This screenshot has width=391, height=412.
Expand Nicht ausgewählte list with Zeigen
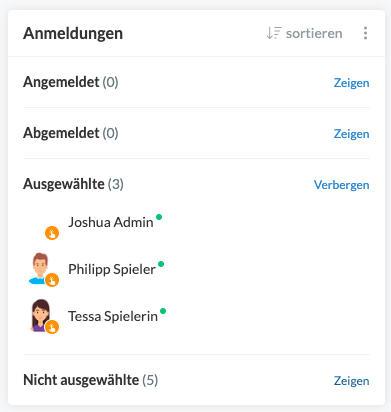coord(351,381)
